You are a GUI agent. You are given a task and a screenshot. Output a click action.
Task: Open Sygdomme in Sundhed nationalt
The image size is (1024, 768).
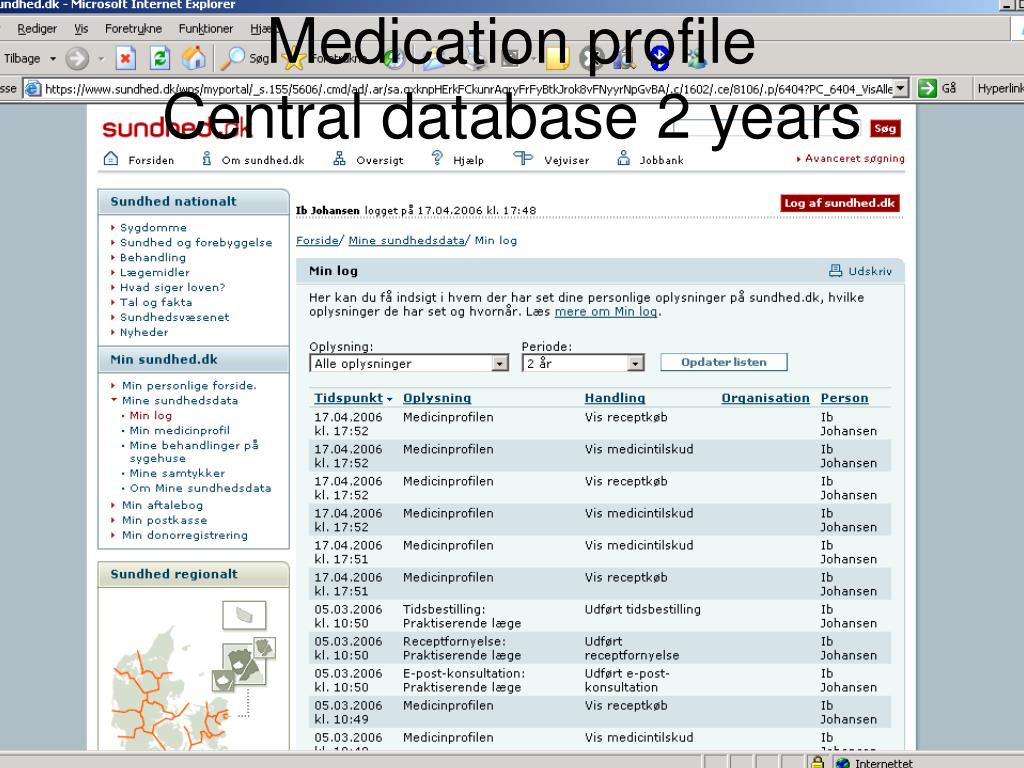coord(153,227)
